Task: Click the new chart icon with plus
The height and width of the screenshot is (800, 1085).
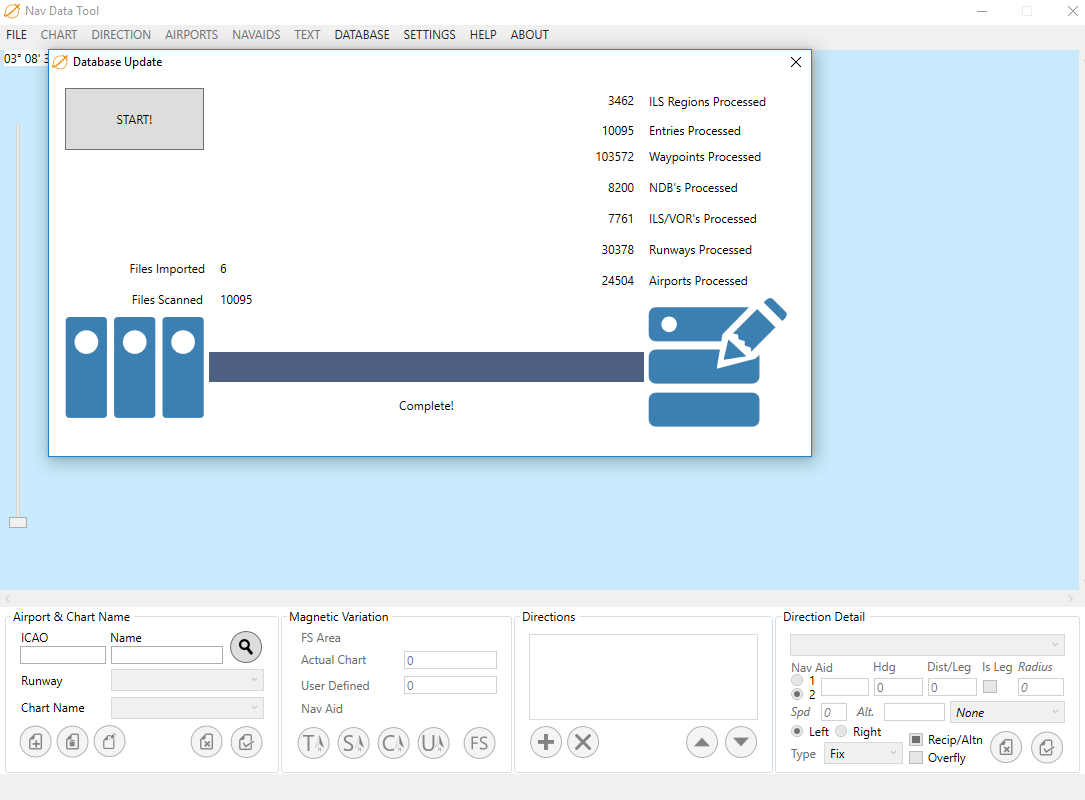Action: pos(35,742)
